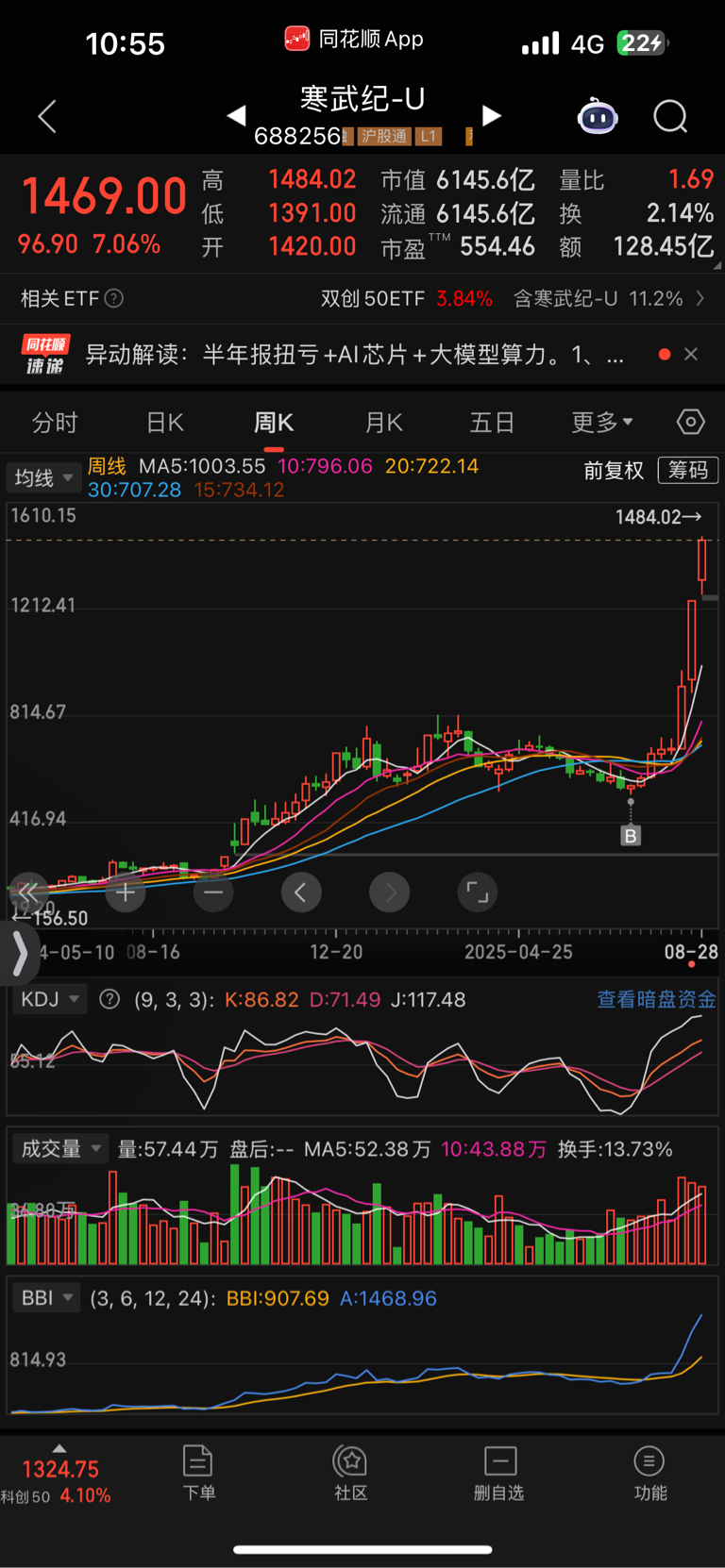Open KDJ indicator help icon
The height and width of the screenshot is (1568, 725).
coord(110,999)
